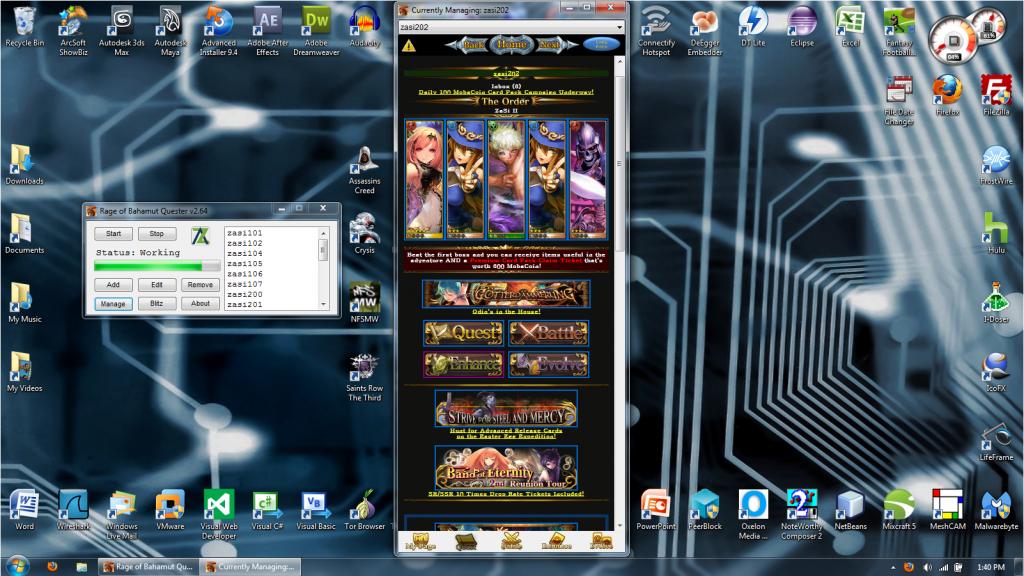Click the yellow warning triangle icon
The image size is (1024, 576).
(x=409, y=46)
